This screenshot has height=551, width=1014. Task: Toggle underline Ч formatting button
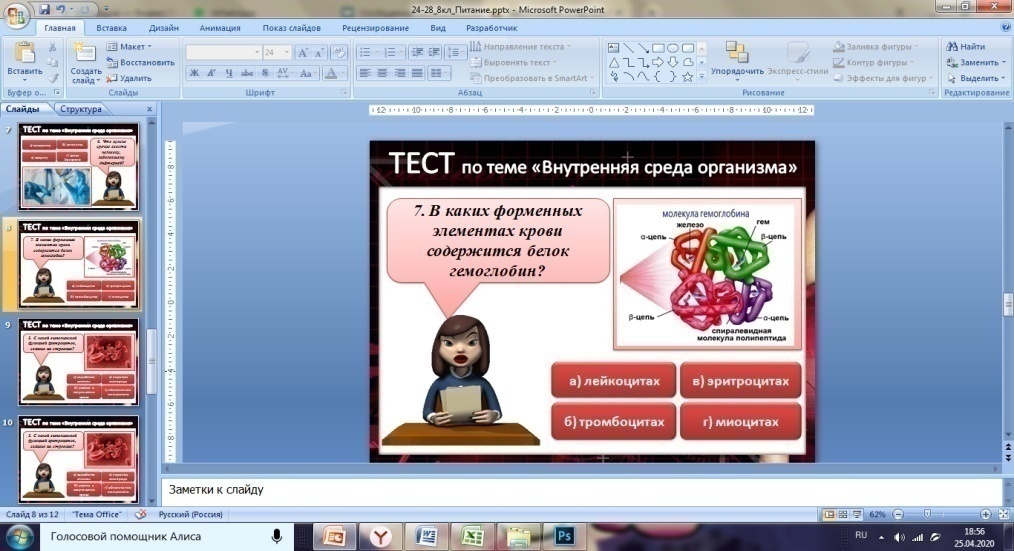pyautogui.click(x=229, y=73)
